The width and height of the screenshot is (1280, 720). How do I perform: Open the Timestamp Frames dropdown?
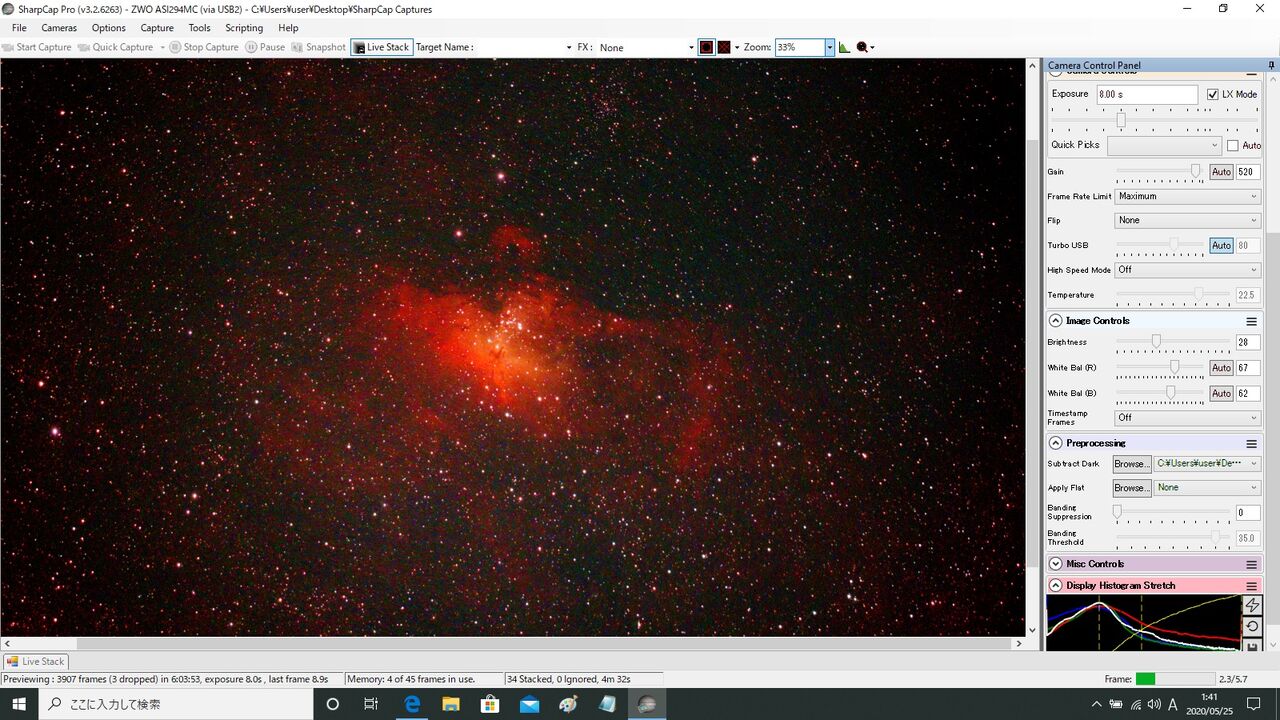tap(1187, 418)
